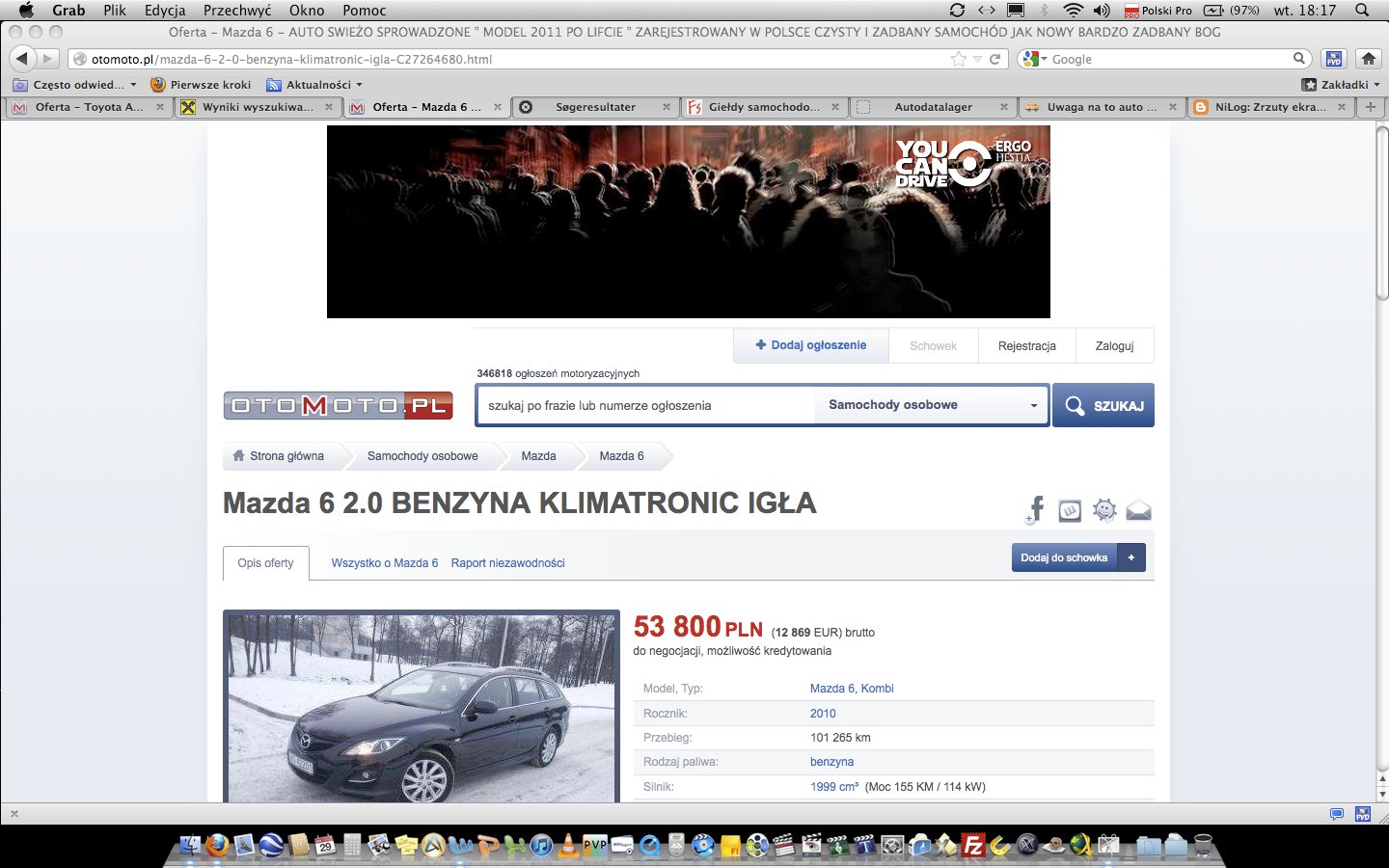Open the Trash in the Dock
The width and height of the screenshot is (1389, 868).
click(1203, 845)
